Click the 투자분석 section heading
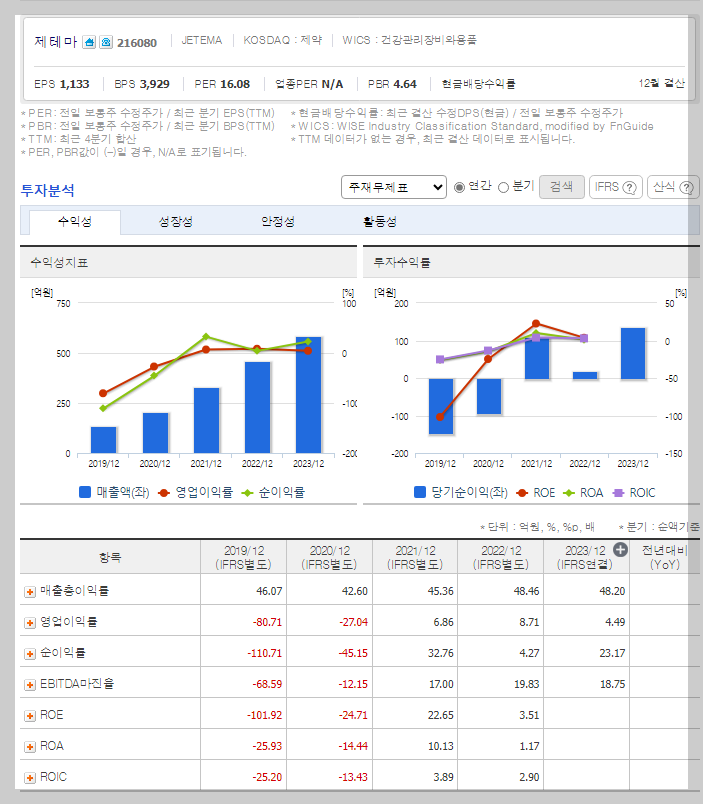Image resolution: width=703 pixels, height=804 pixels. [48, 190]
